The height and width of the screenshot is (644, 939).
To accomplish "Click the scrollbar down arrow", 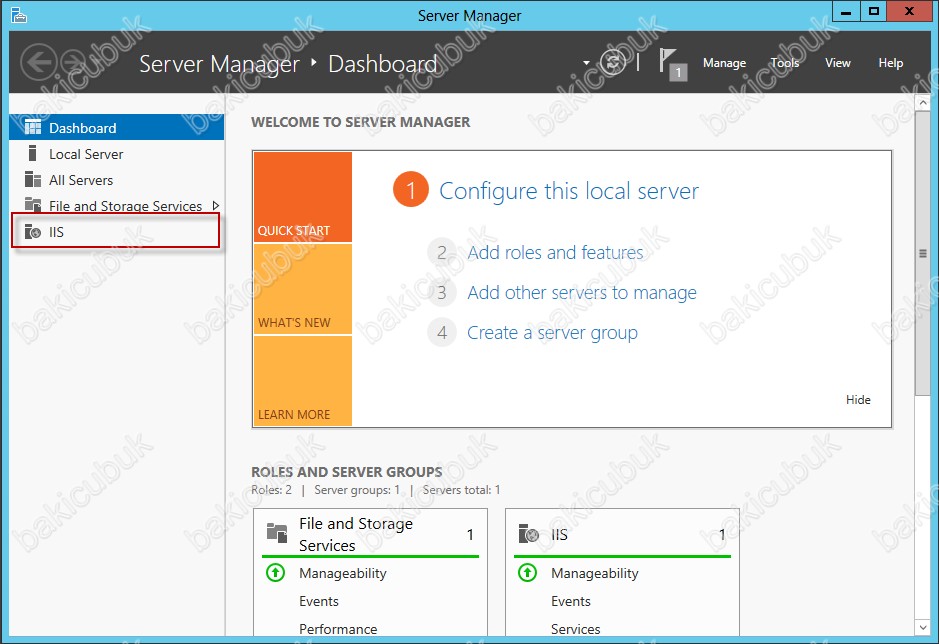I will pos(922,627).
